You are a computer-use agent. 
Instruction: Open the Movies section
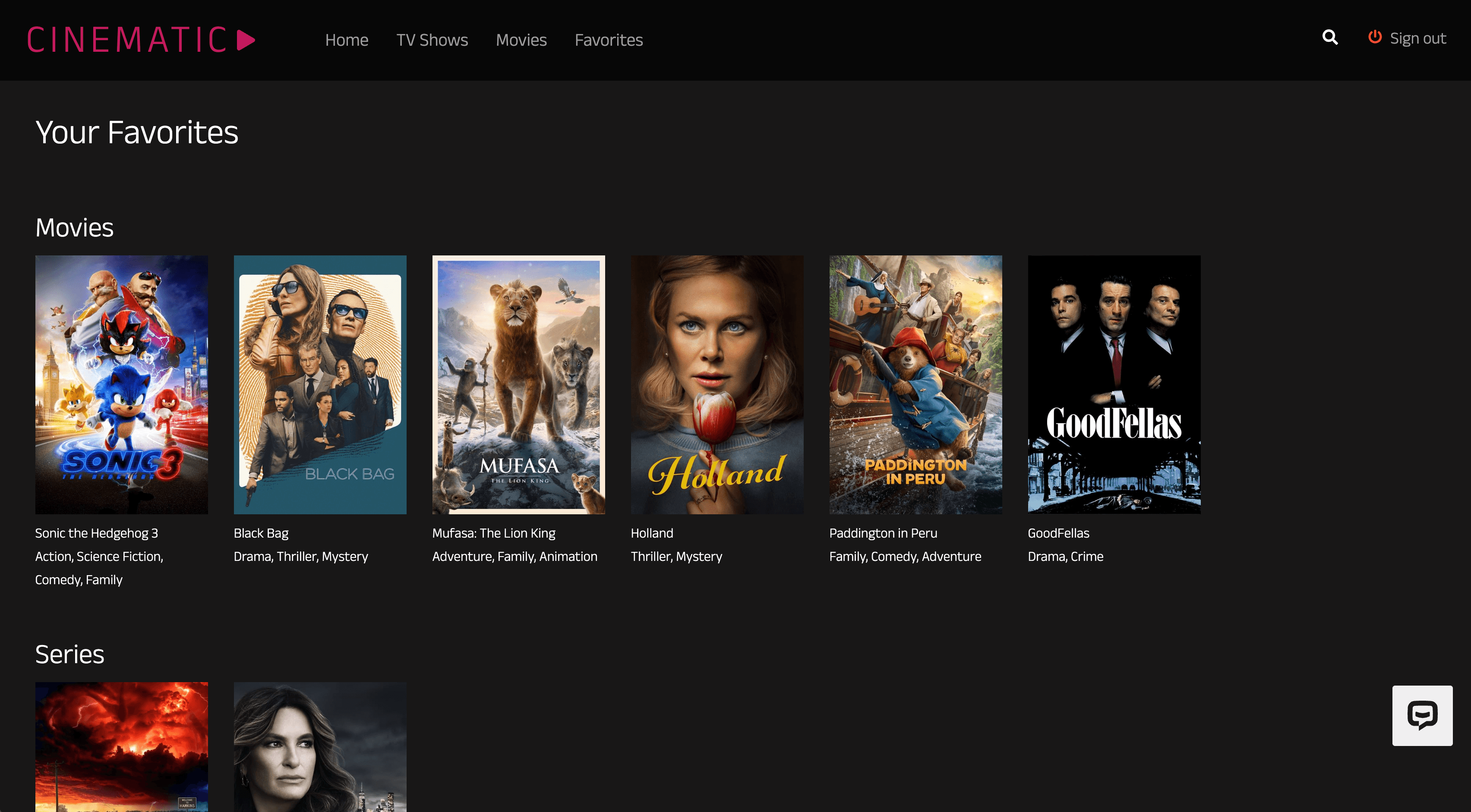521,40
